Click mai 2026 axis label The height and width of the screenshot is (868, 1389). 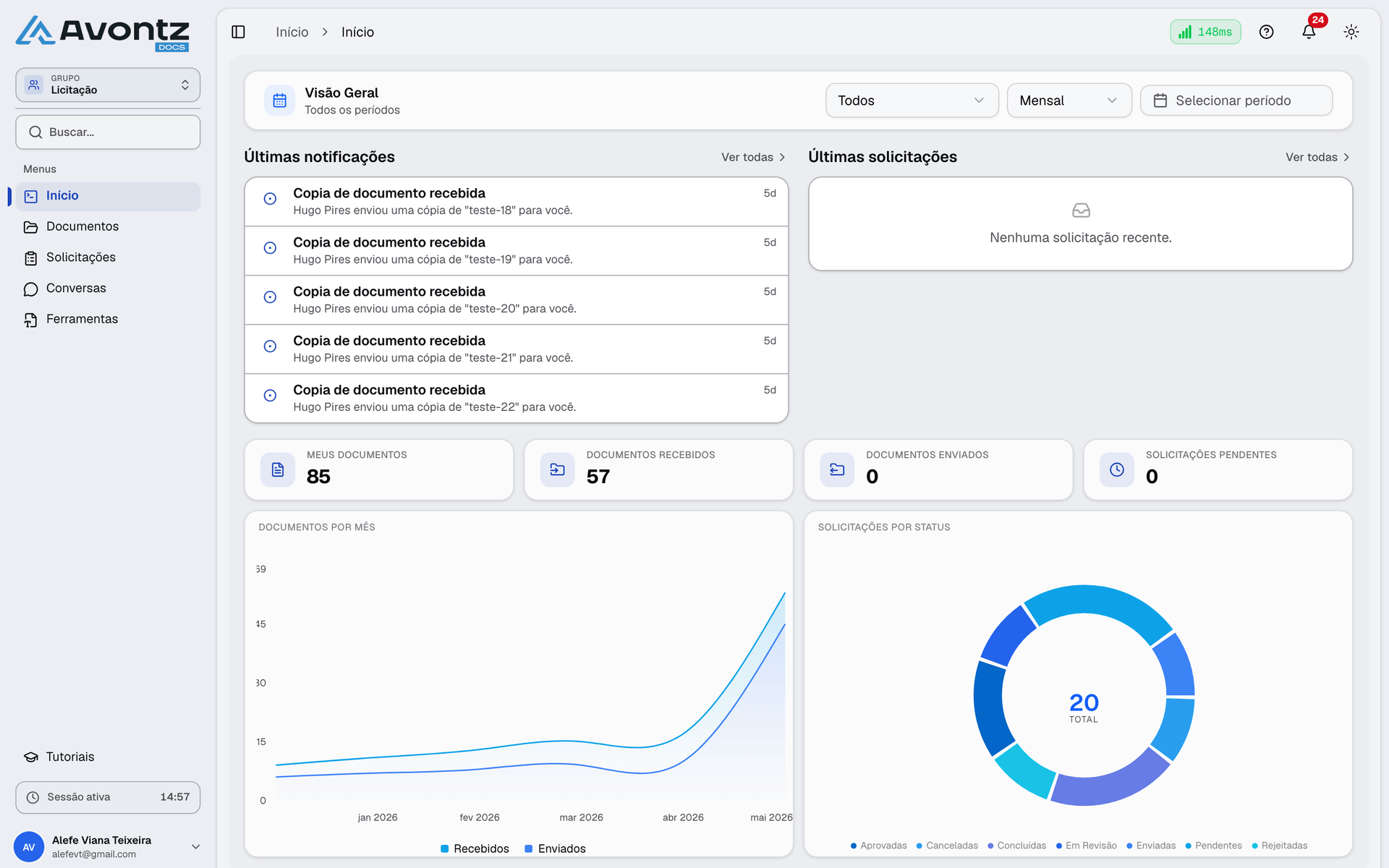tap(771, 817)
